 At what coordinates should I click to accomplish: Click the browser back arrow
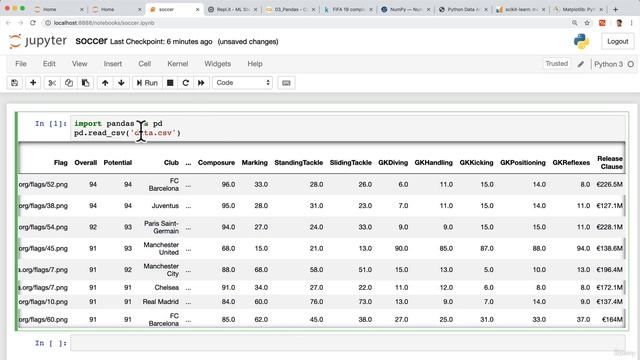pyautogui.click(x=8, y=23)
